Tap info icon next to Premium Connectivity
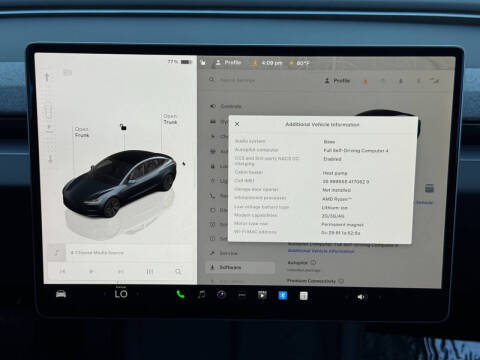This screenshot has height=360, width=480. tap(341, 281)
